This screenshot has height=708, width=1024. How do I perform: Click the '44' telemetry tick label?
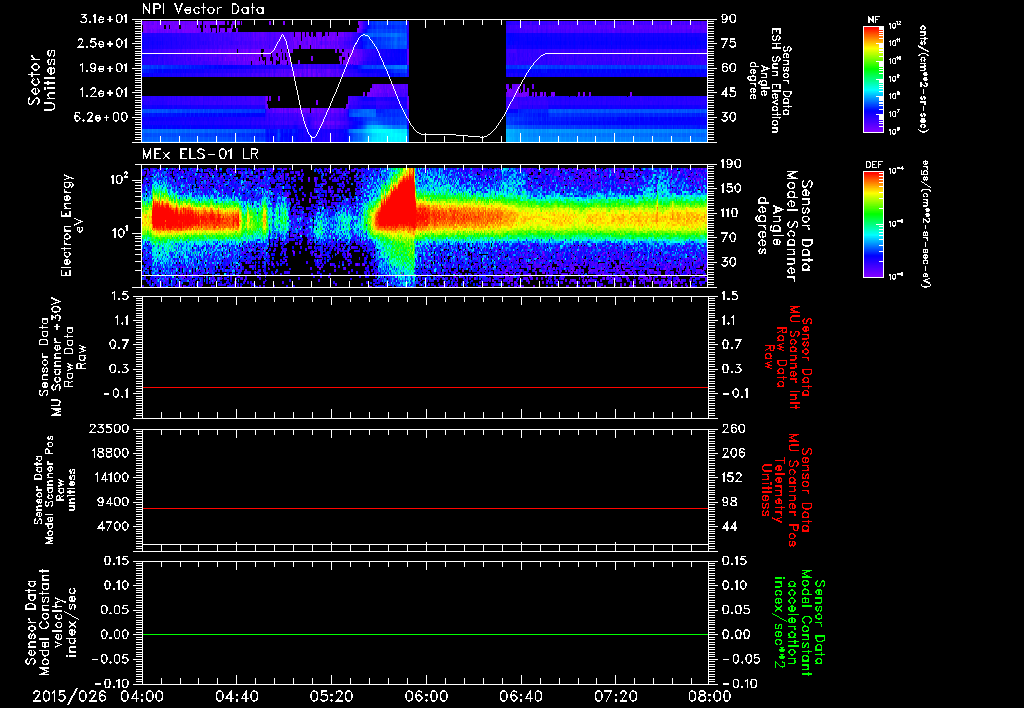[728, 526]
